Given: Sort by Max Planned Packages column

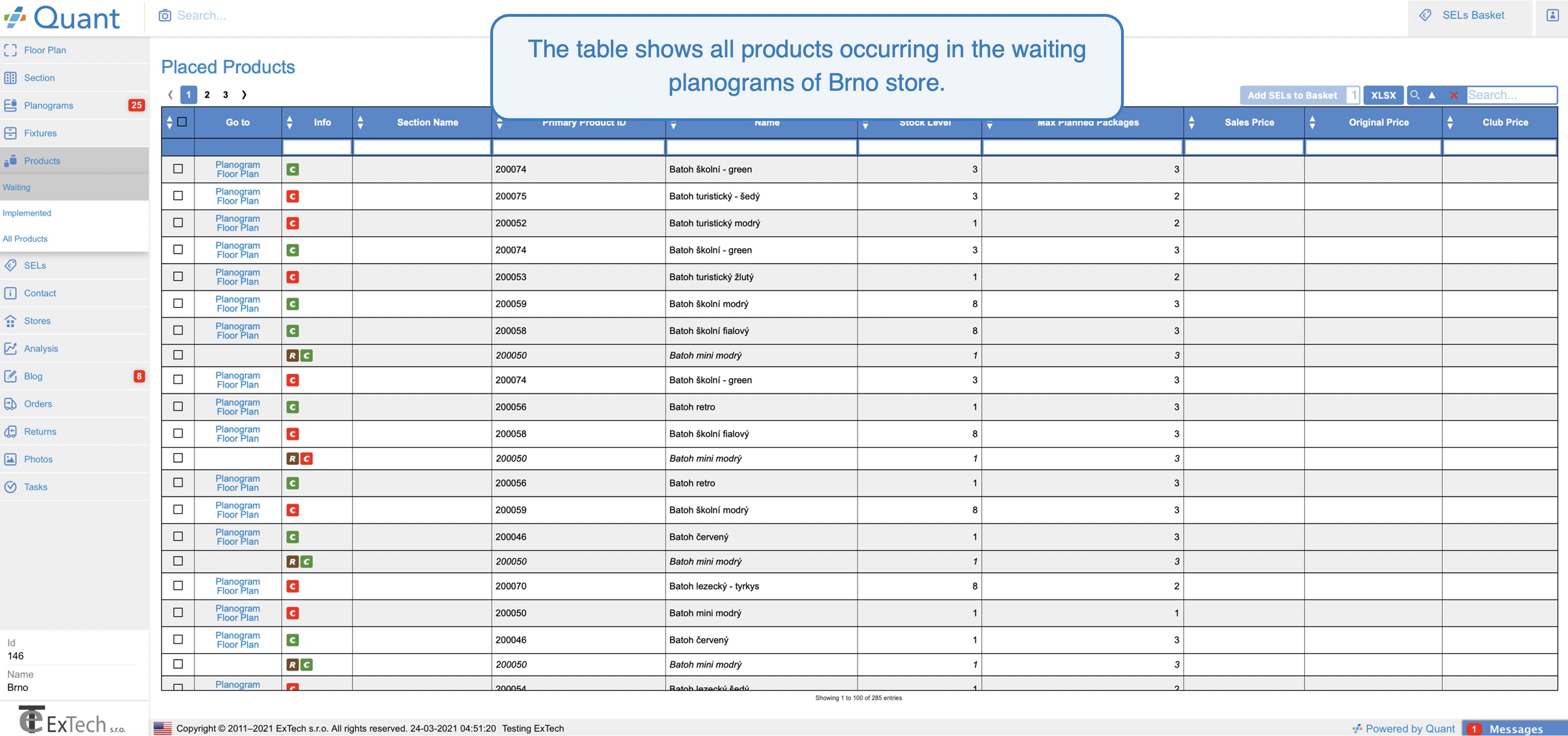Looking at the screenshot, I should pos(990,125).
